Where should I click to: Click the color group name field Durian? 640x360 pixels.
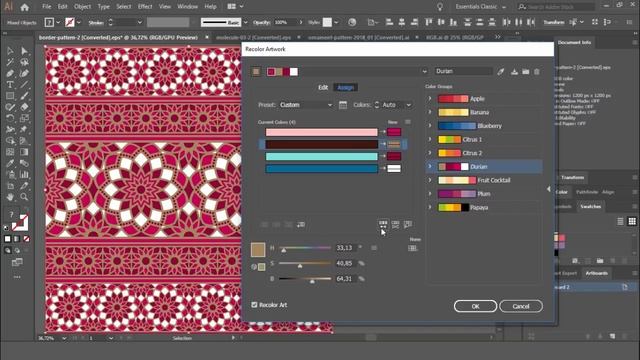coord(464,71)
